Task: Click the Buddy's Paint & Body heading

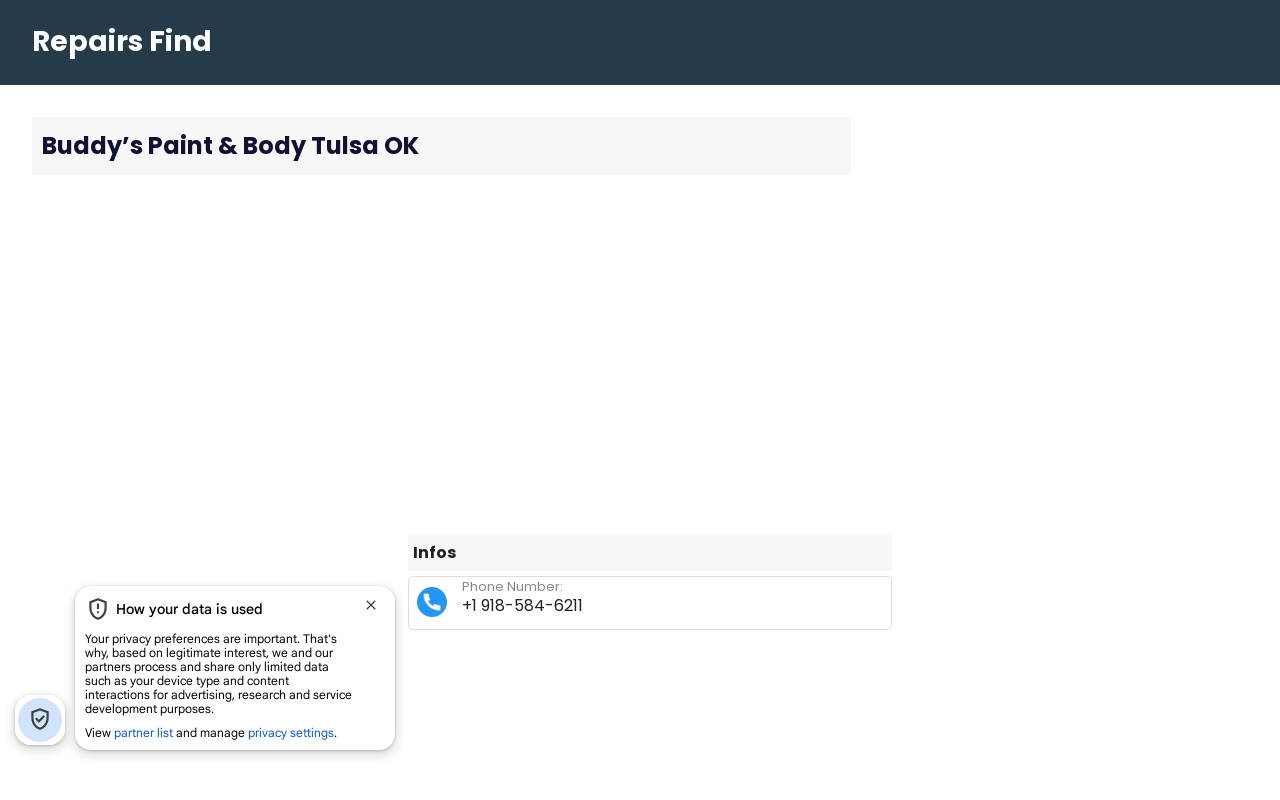Action: pyautogui.click(x=230, y=146)
